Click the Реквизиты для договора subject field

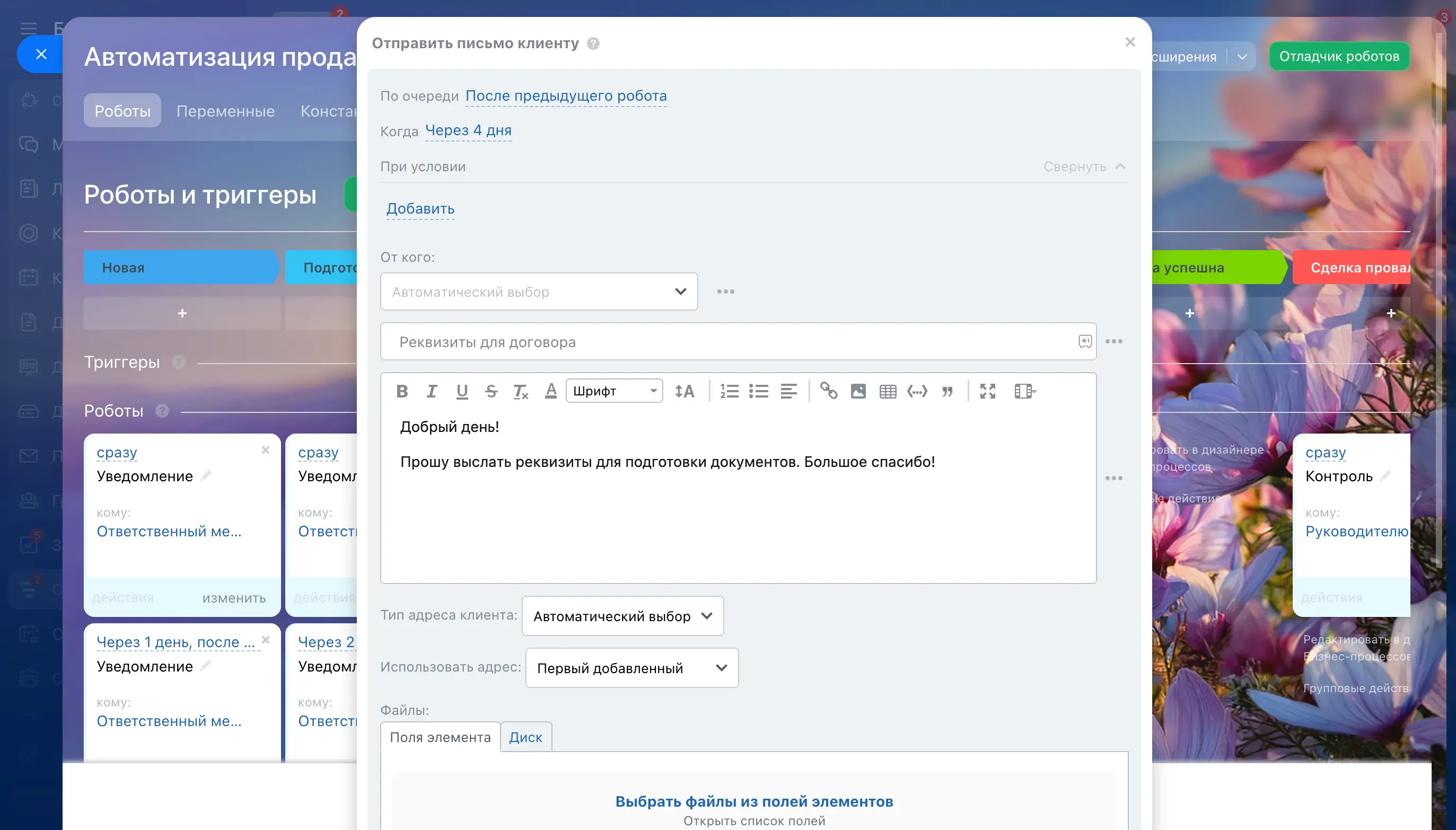730,342
